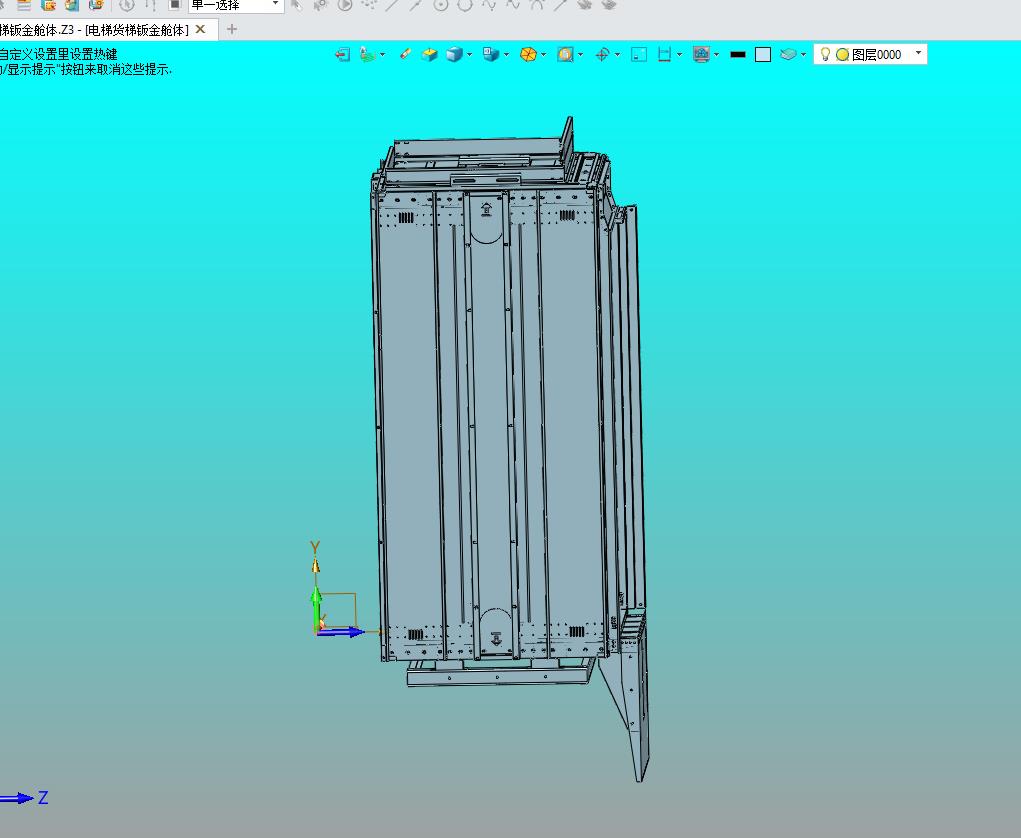
Task: Click the stacked layers icon
Action: 789,55
